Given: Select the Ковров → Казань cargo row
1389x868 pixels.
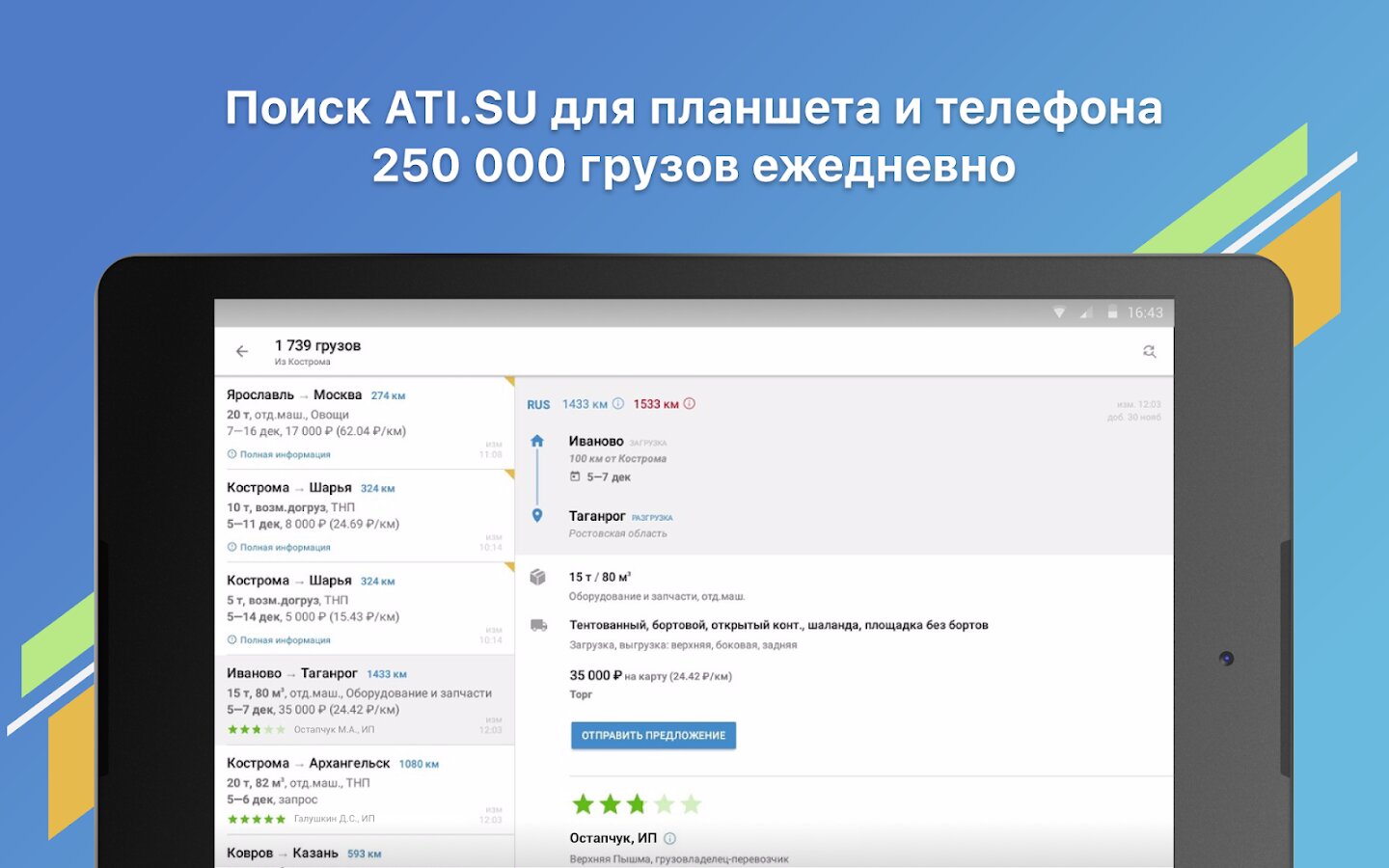Looking at the screenshot, I should click(x=365, y=853).
